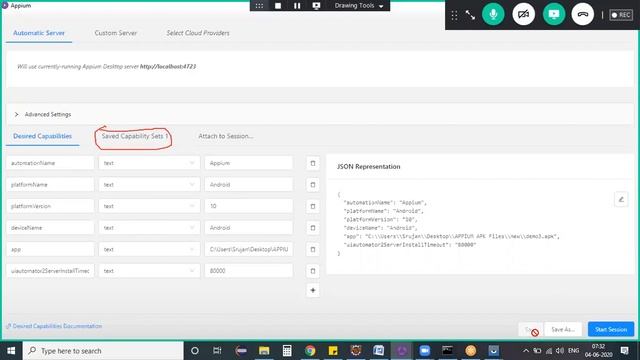Grab the sharing toolbar drag handle
The width and height of the screenshot is (640, 360).
(x=259, y=6)
